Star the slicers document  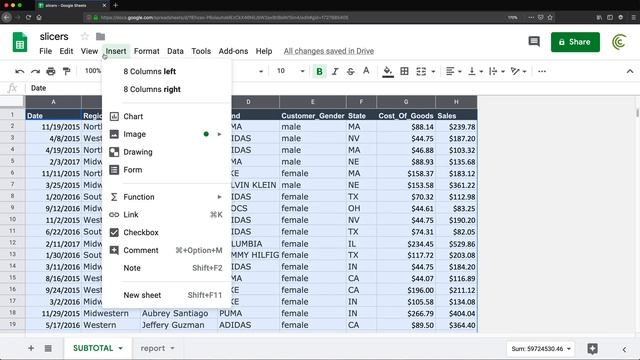pos(84,36)
